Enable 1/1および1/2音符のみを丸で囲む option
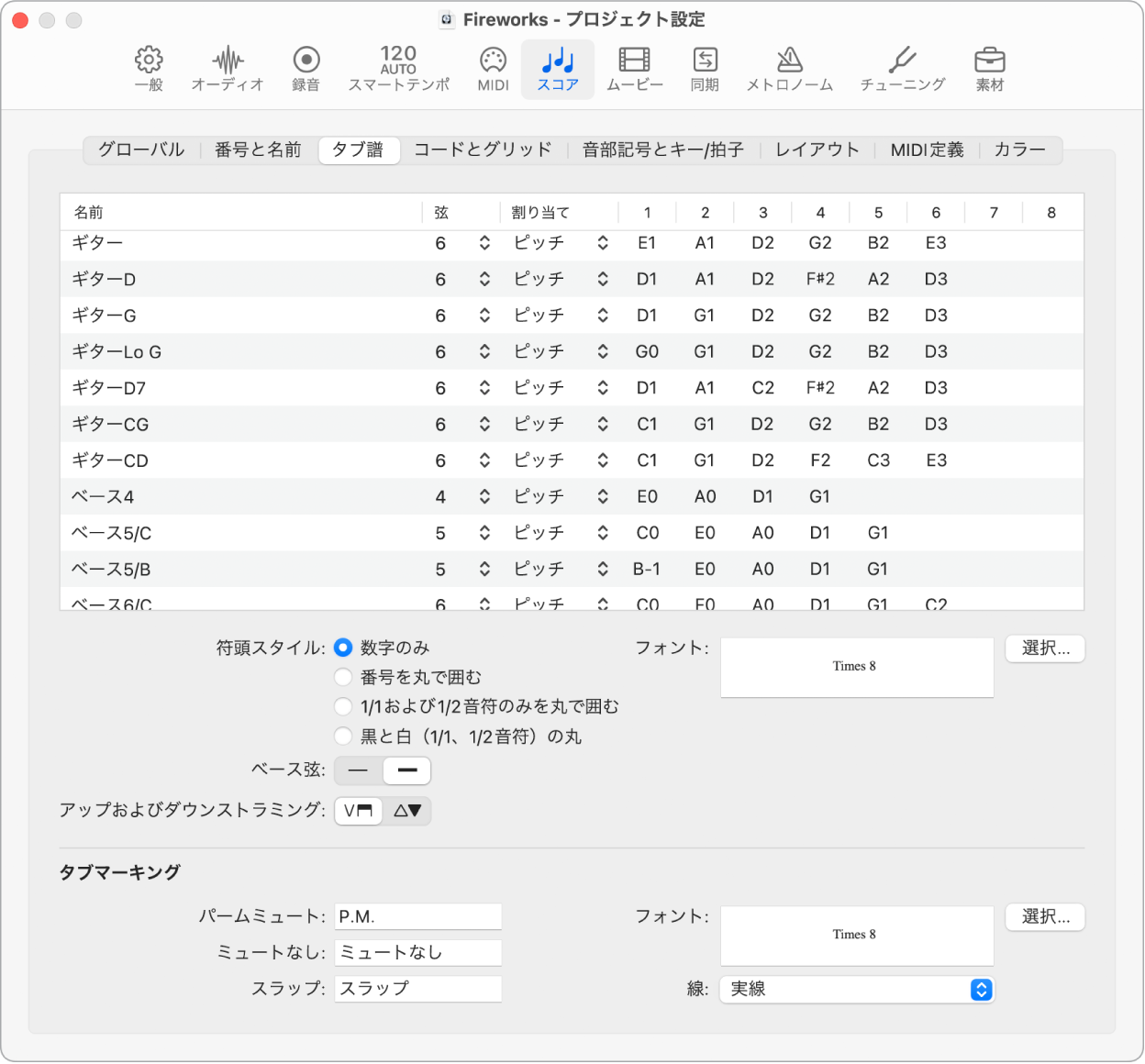This screenshot has width=1145, height=1064. 343,706
